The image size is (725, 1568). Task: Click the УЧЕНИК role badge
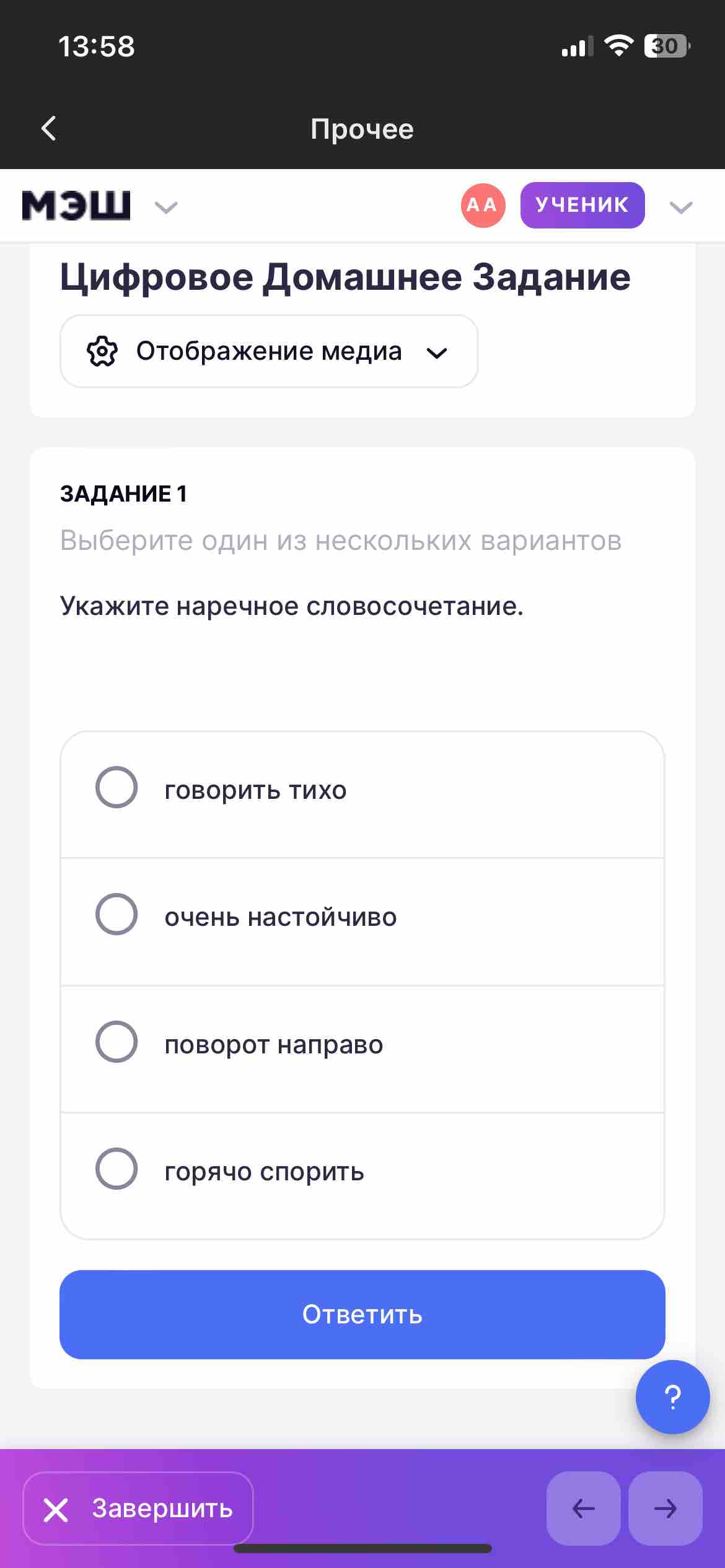pyautogui.click(x=582, y=205)
